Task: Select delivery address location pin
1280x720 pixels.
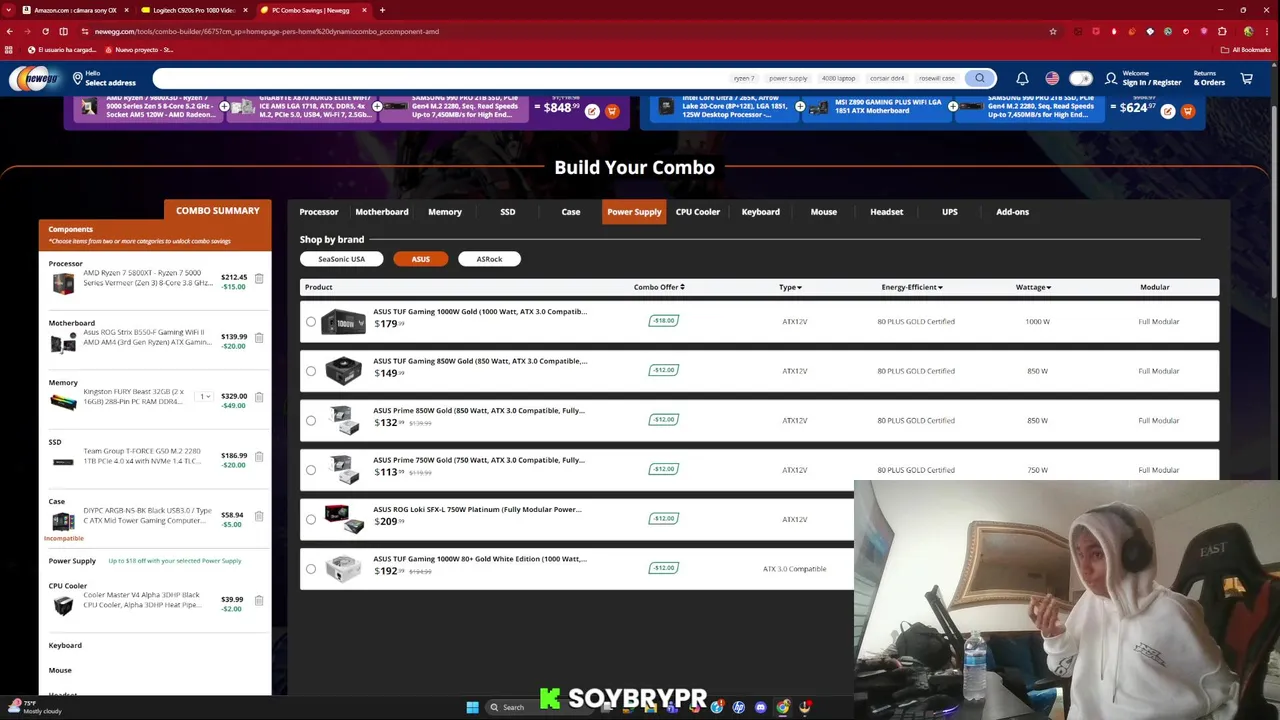Action: coord(77,78)
